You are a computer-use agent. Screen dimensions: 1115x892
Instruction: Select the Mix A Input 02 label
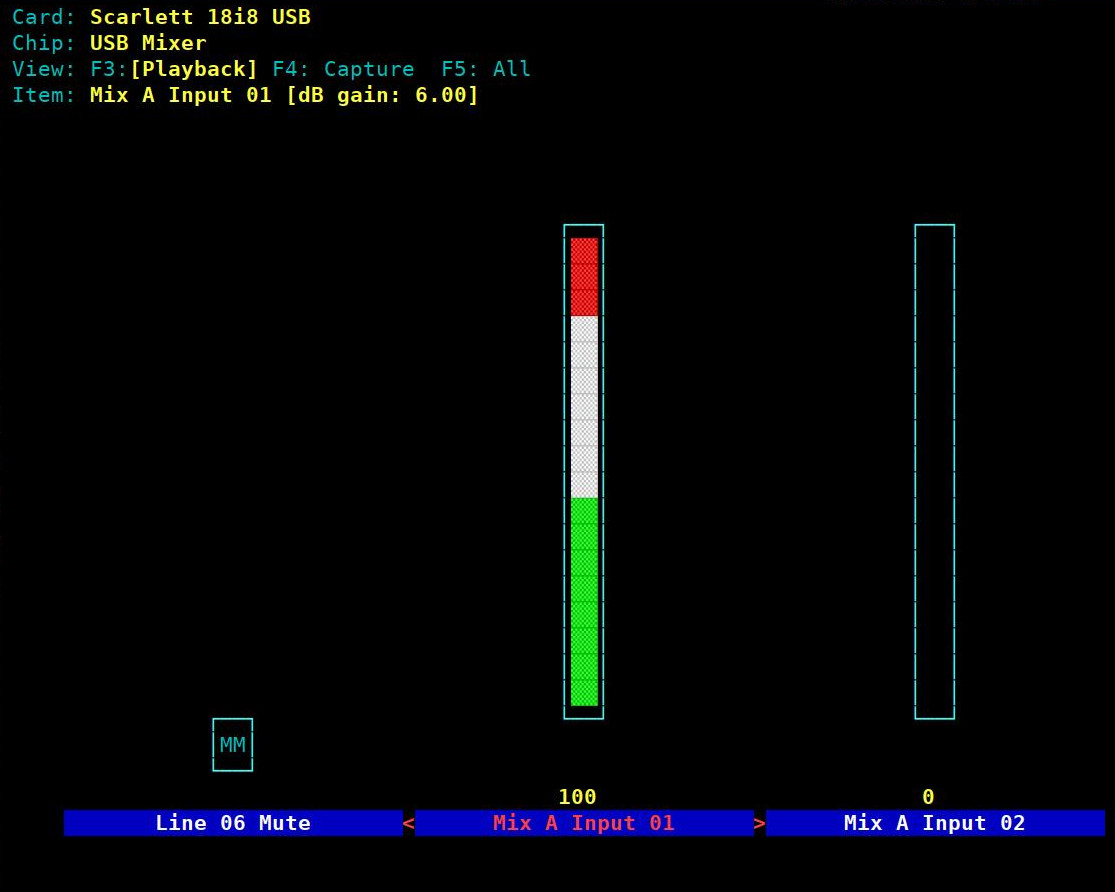tap(935, 823)
